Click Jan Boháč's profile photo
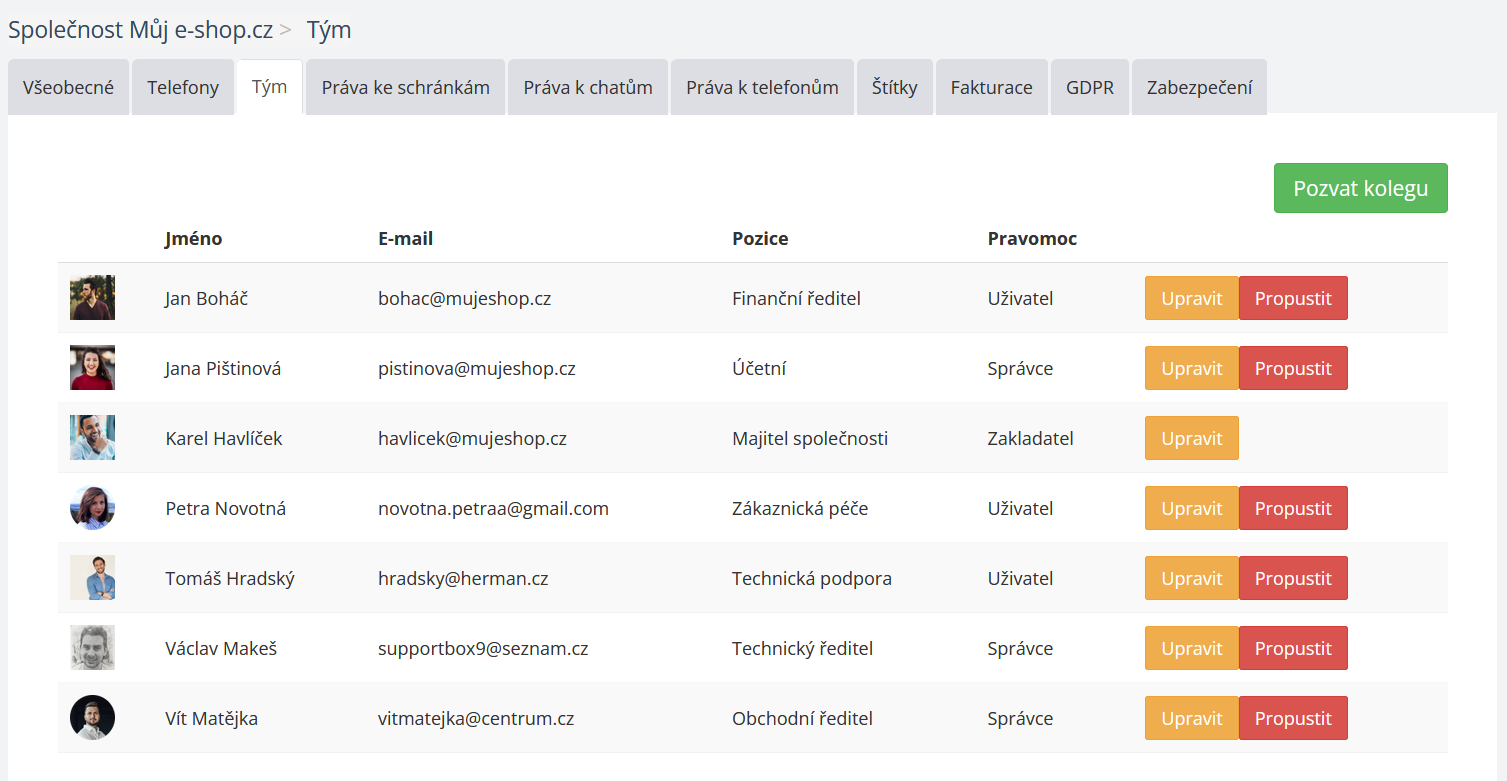The height and width of the screenshot is (781, 1507). (92, 298)
